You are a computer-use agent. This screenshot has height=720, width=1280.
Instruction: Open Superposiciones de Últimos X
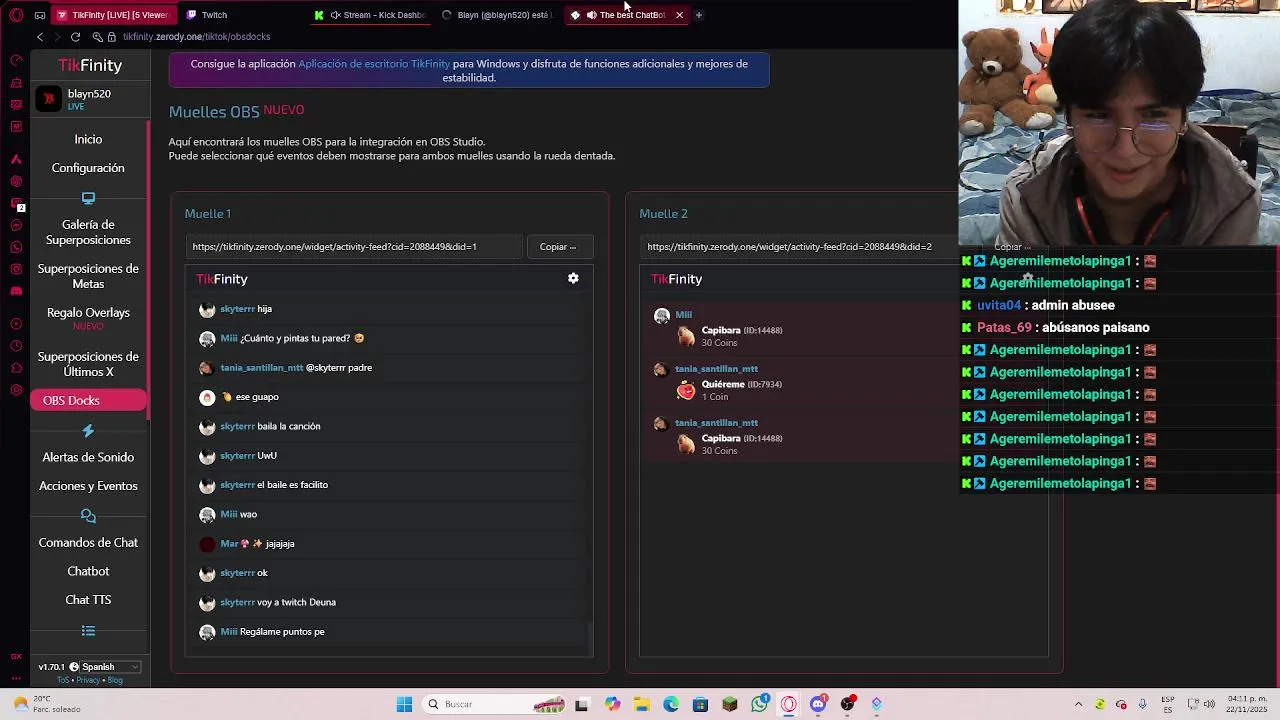(88, 364)
